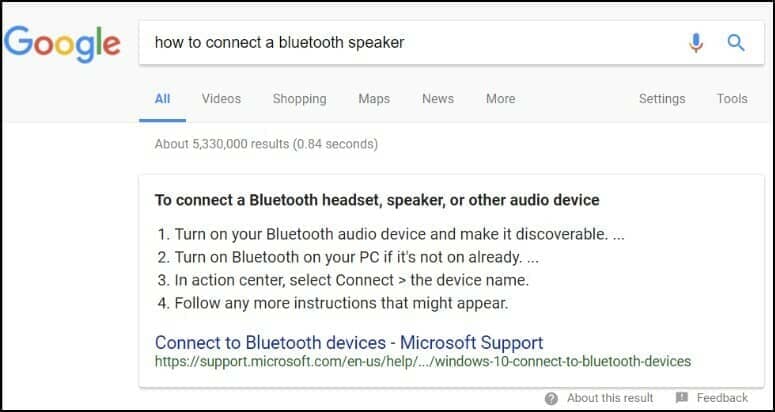This screenshot has width=775, height=412.
Task: Switch to the Videos tab
Action: (221, 99)
